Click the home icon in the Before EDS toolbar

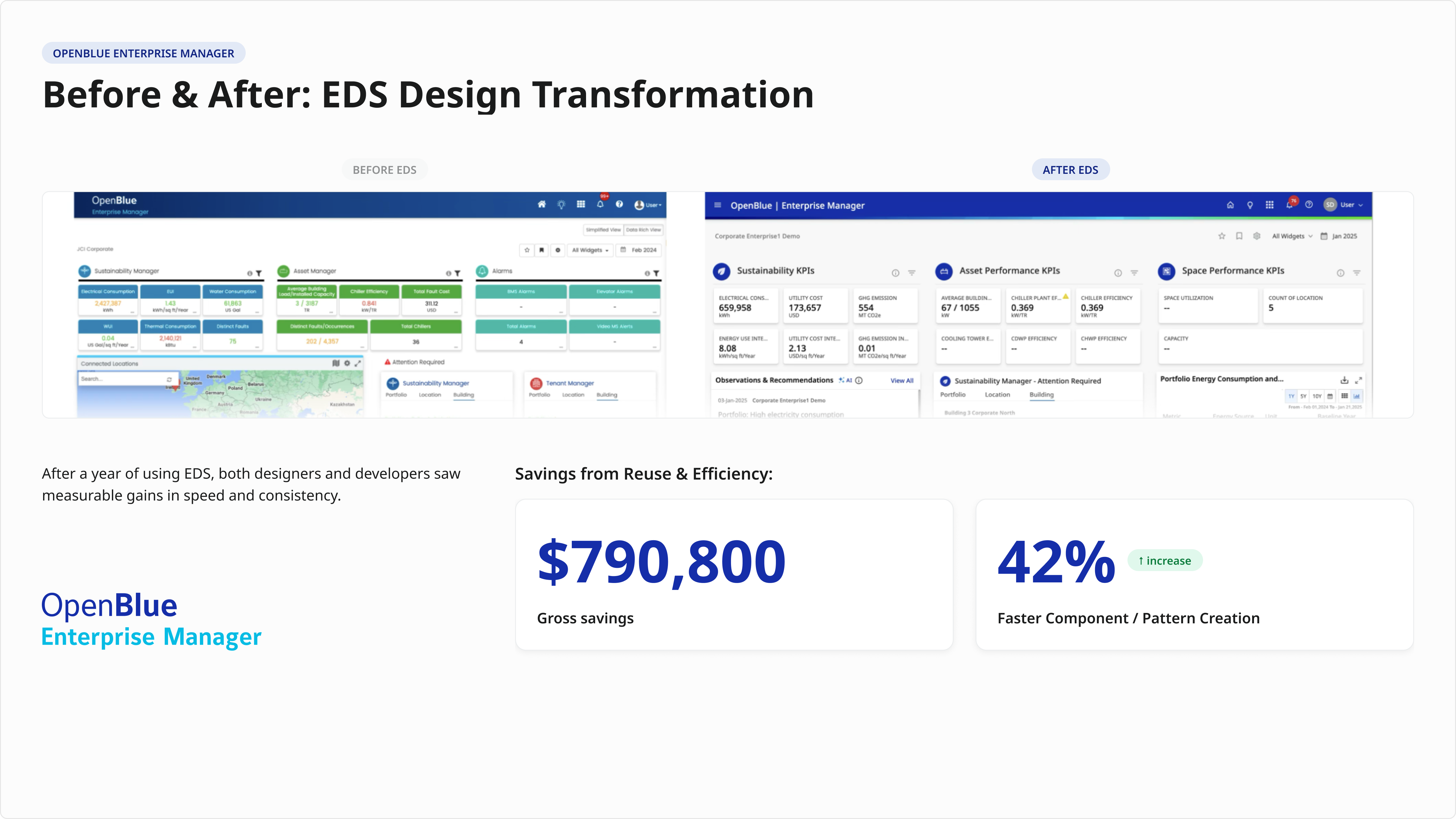[542, 205]
